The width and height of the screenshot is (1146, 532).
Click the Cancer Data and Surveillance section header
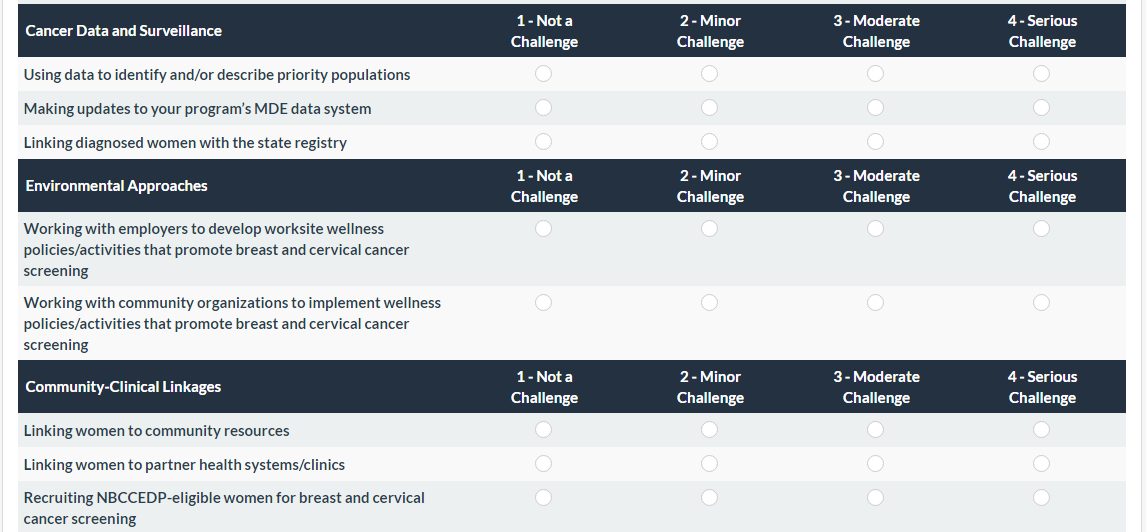pyautogui.click(x=124, y=31)
